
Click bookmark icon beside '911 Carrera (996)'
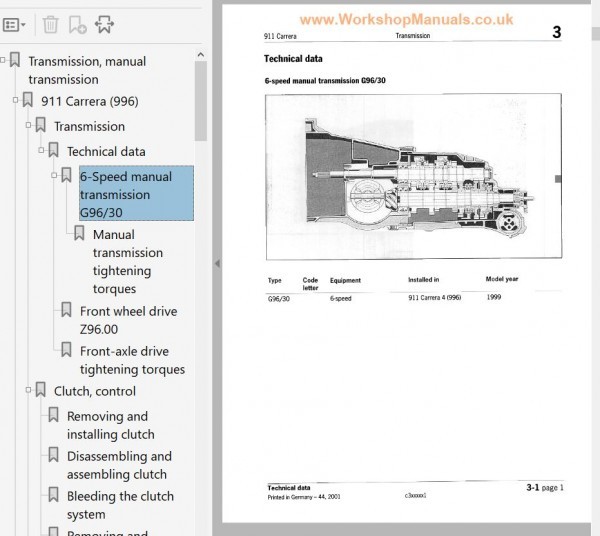click(28, 100)
